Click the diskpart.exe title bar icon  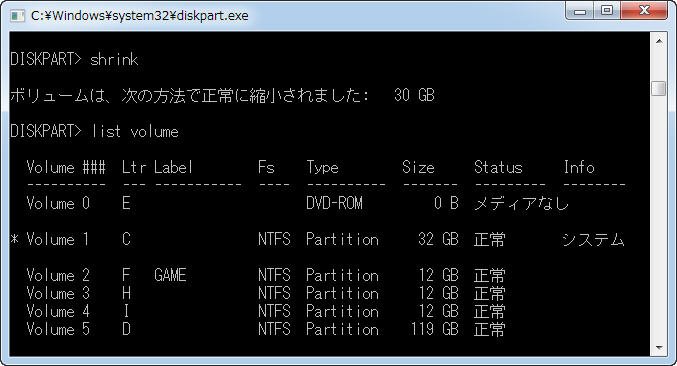pyautogui.click(x=17, y=16)
